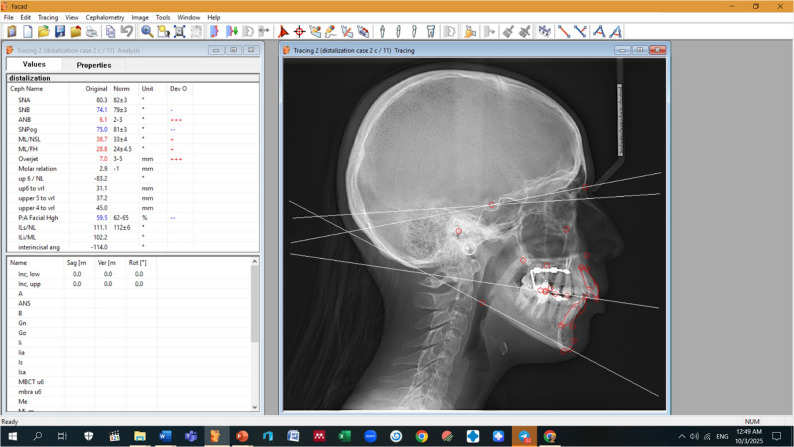The width and height of the screenshot is (794, 447).
Task: Click the Sag column header in landmark list
Action: point(79,263)
